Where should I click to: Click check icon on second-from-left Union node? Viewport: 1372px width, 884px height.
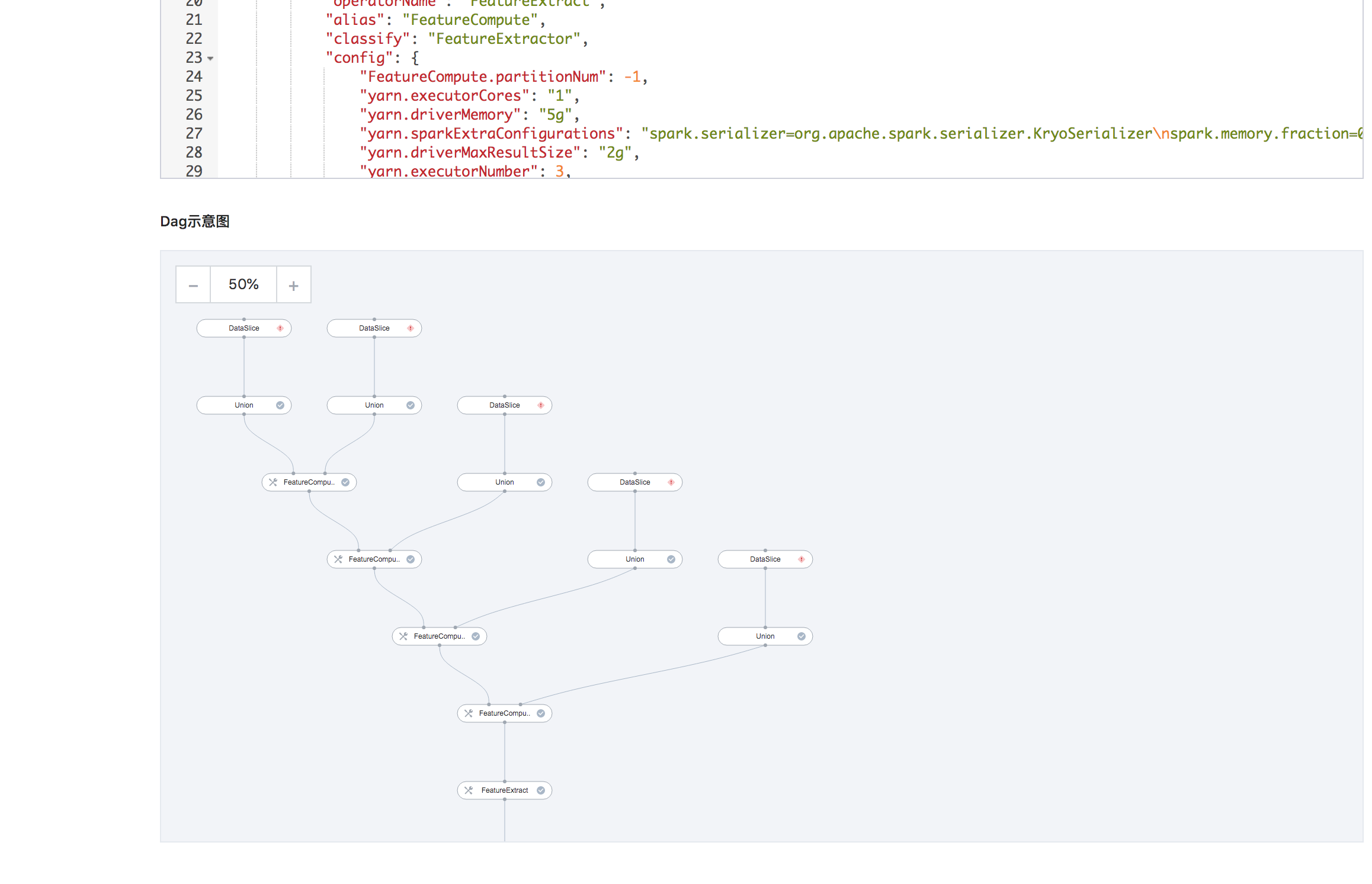point(411,405)
